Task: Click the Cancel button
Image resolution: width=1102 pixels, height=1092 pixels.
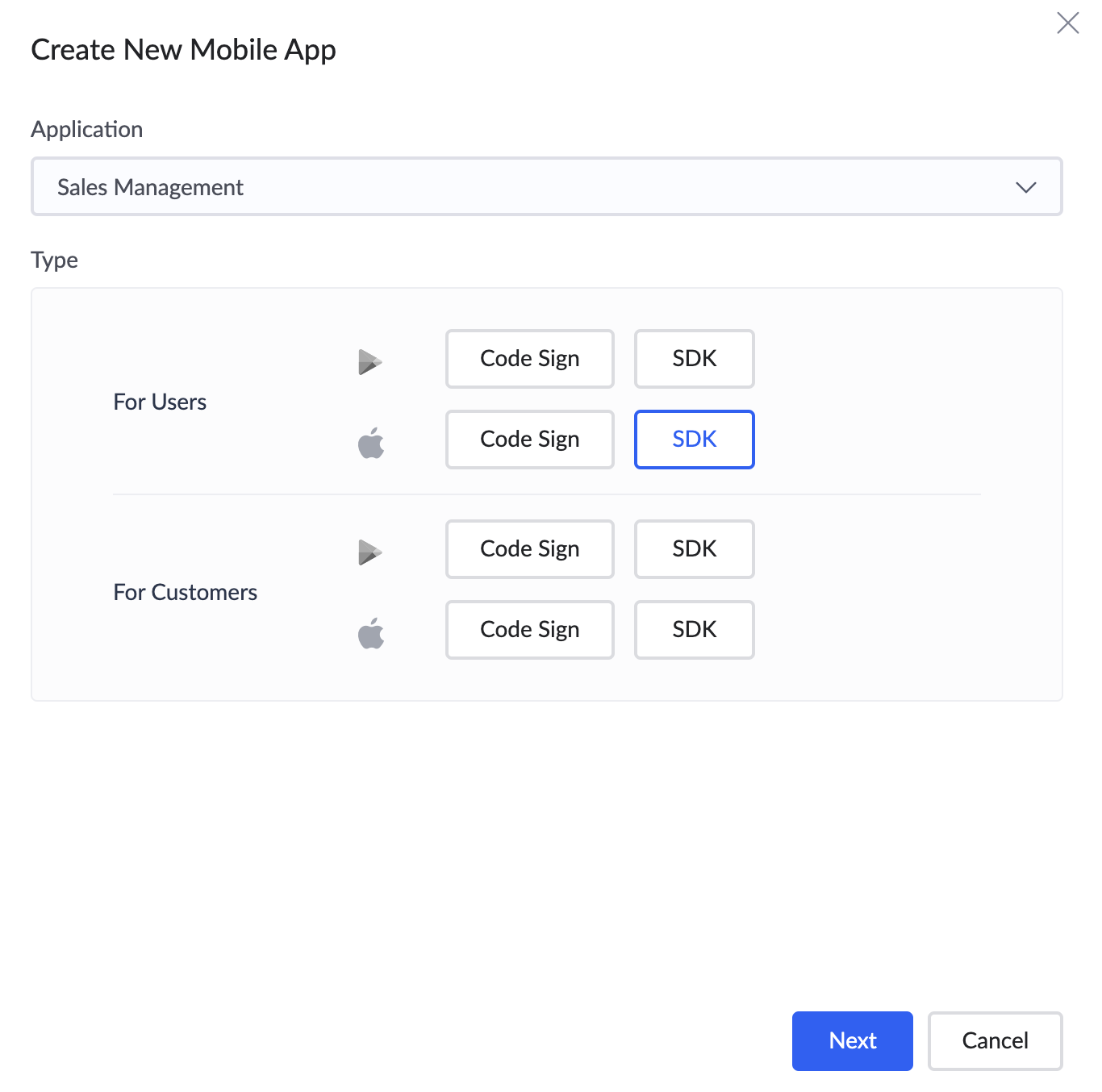Action: pyautogui.click(x=995, y=1040)
